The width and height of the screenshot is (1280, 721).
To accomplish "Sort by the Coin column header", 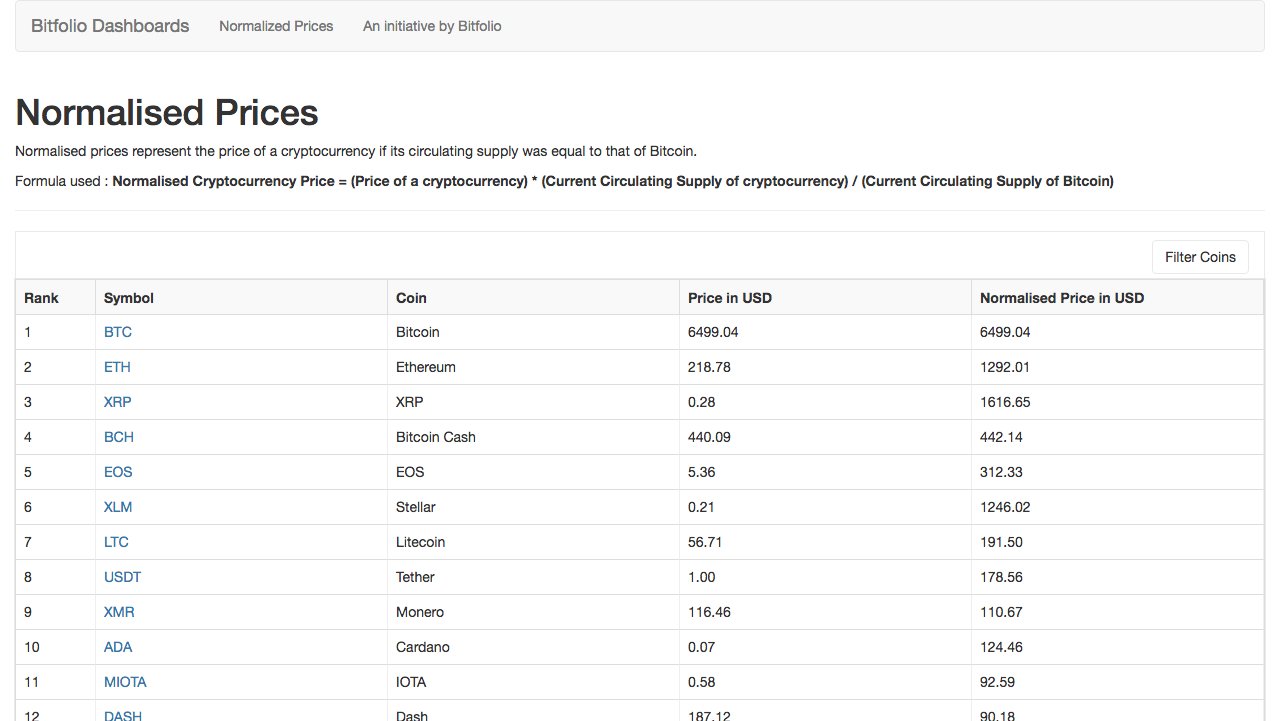I will click(411, 298).
